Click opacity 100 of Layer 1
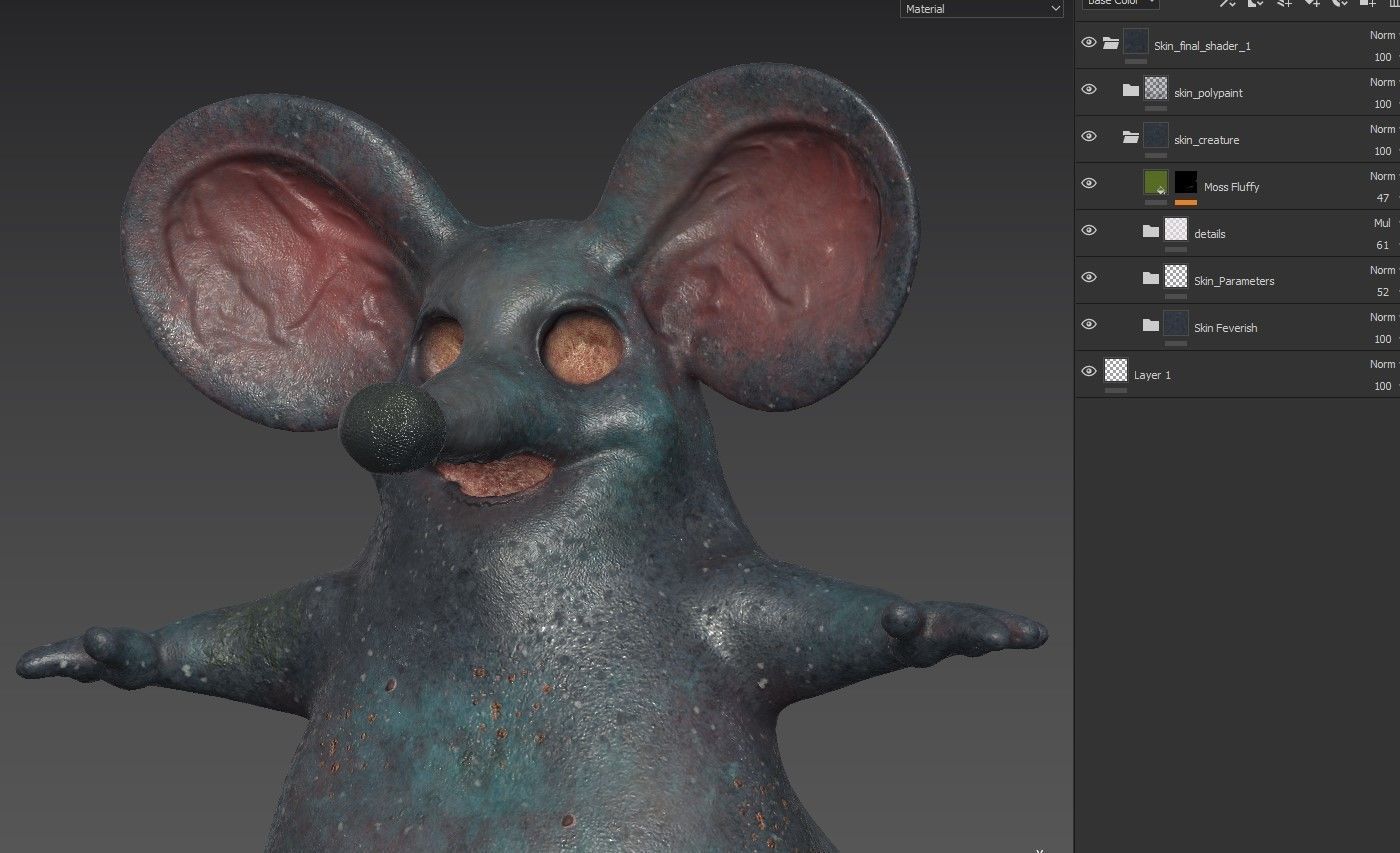Image resolution: width=1400 pixels, height=853 pixels. (1383, 386)
